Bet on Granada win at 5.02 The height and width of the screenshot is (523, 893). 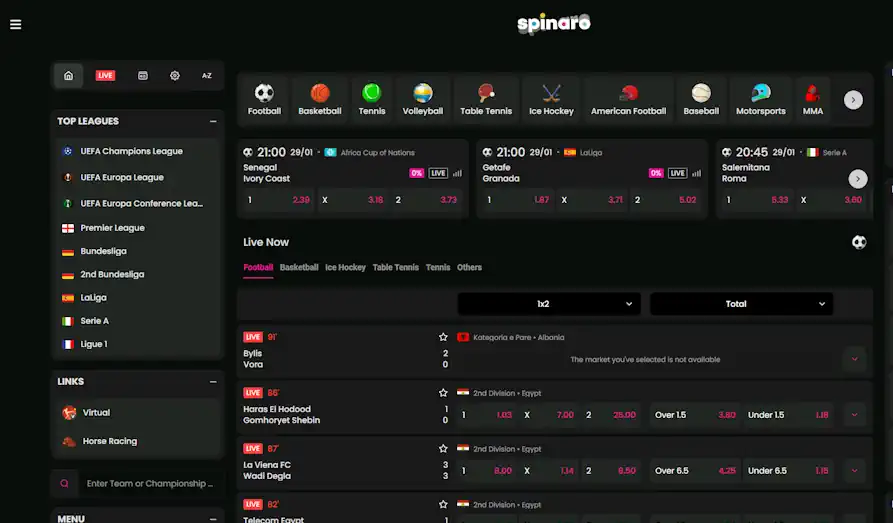(x=665, y=200)
